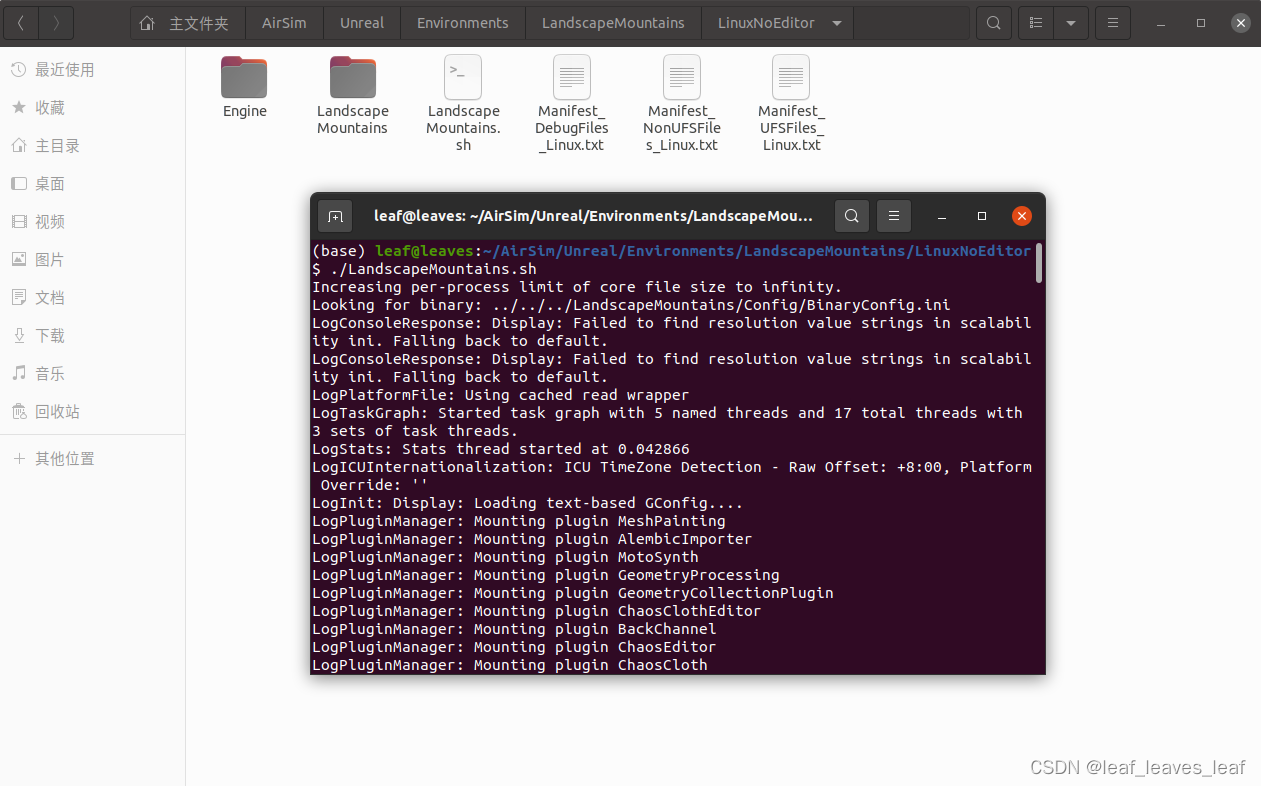Select Recent (最近使用) in sidebar
1261x786 pixels.
click(92, 70)
